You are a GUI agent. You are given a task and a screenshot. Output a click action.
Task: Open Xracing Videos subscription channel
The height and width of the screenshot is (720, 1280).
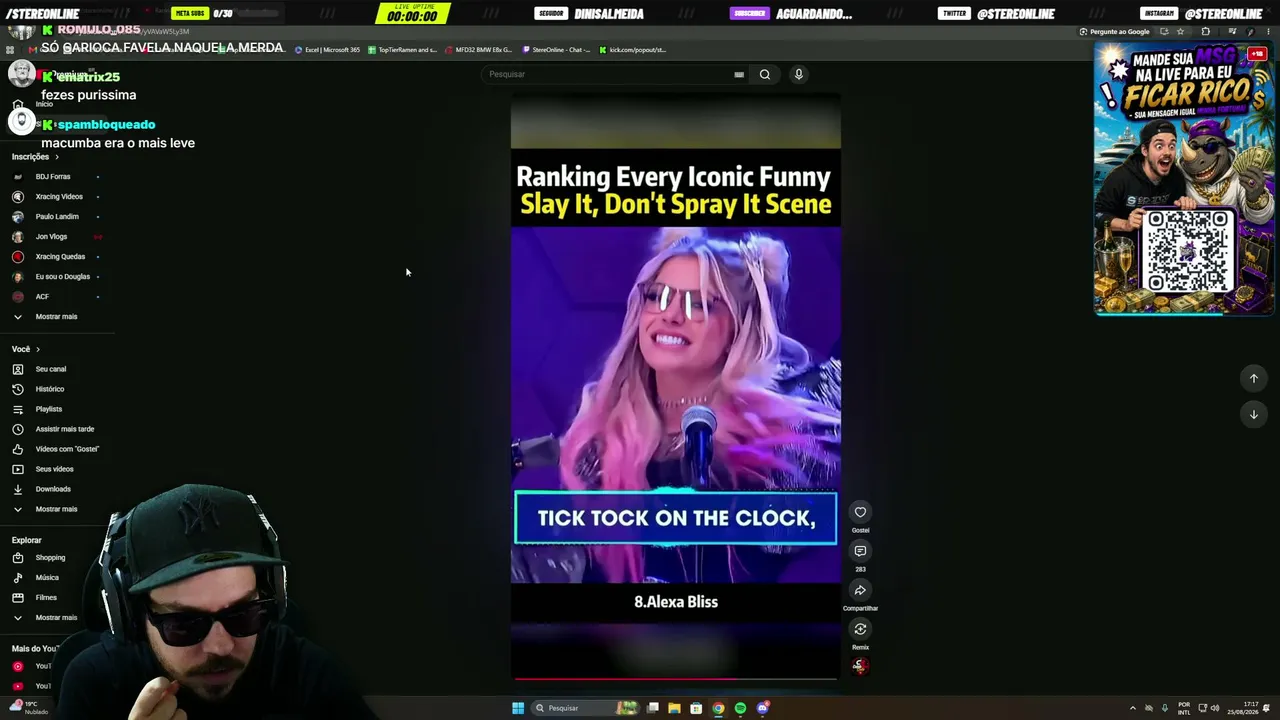57,197
